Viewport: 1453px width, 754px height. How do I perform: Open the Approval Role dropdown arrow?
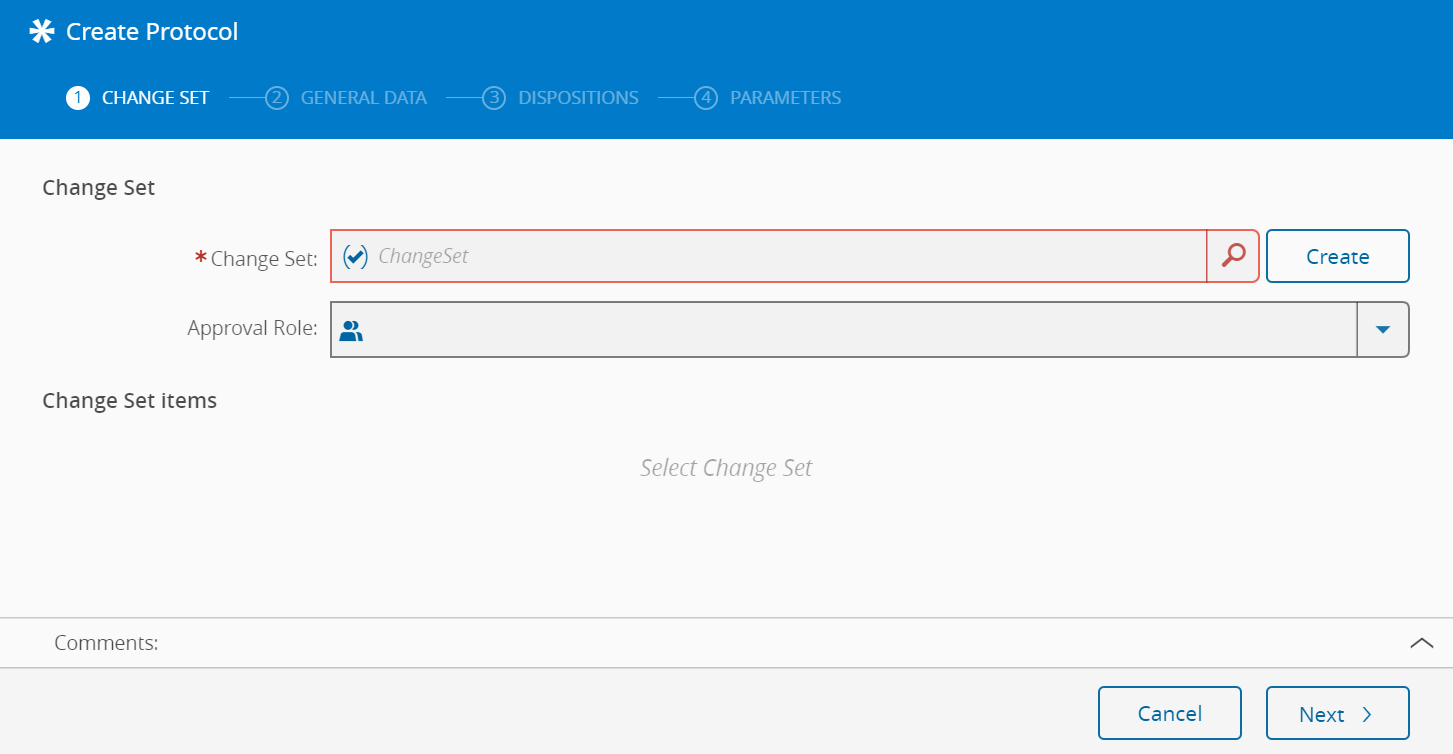(1383, 330)
